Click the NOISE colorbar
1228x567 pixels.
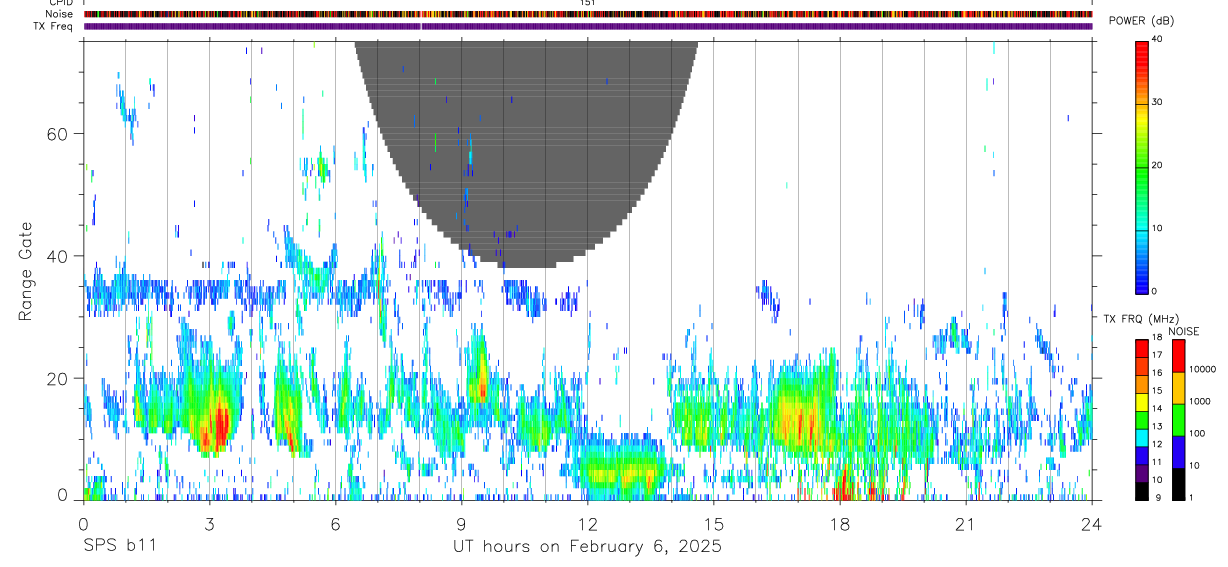click(x=1178, y=419)
